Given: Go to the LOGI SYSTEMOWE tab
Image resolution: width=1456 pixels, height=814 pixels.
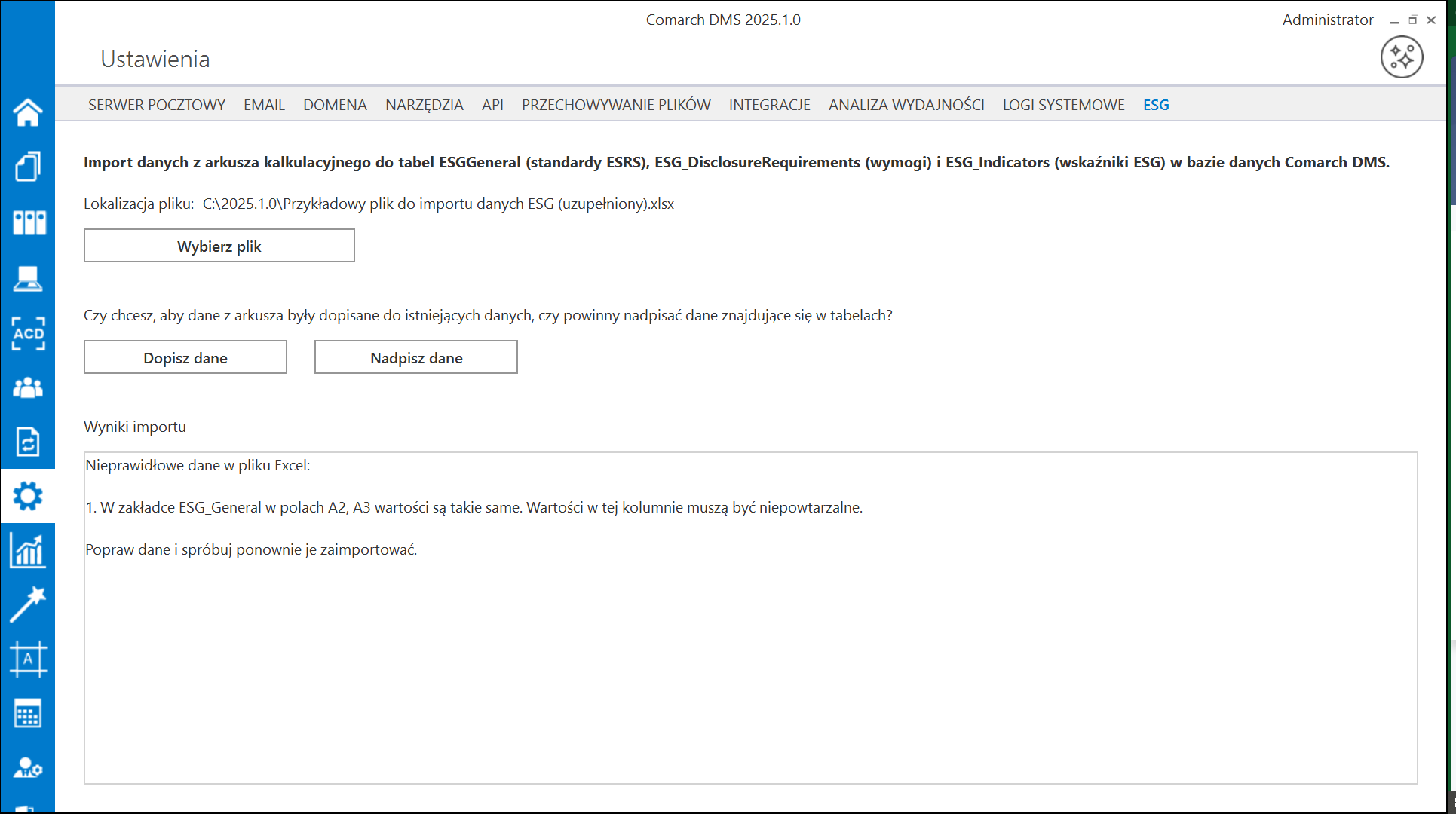Looking at the screenshot, I should tap(1063, 105).
